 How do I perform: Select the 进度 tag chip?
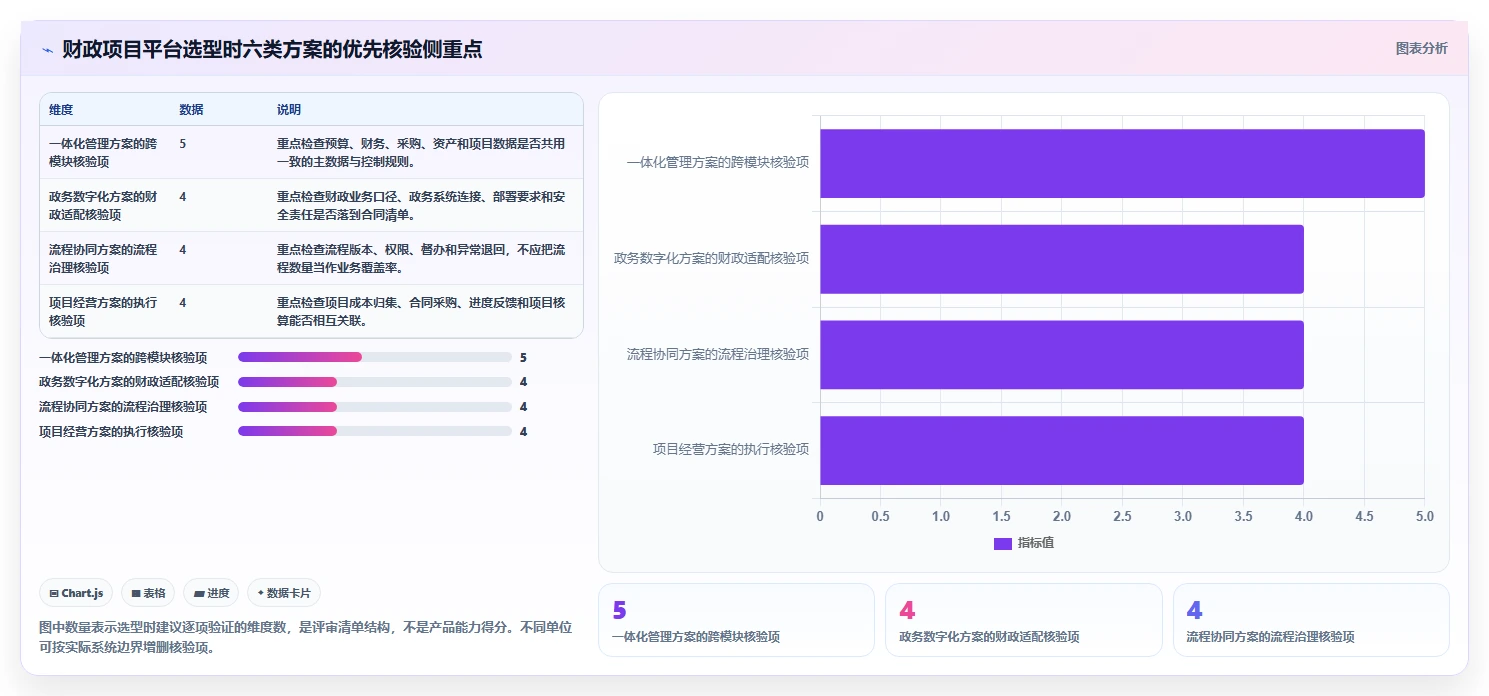[211, 593]
